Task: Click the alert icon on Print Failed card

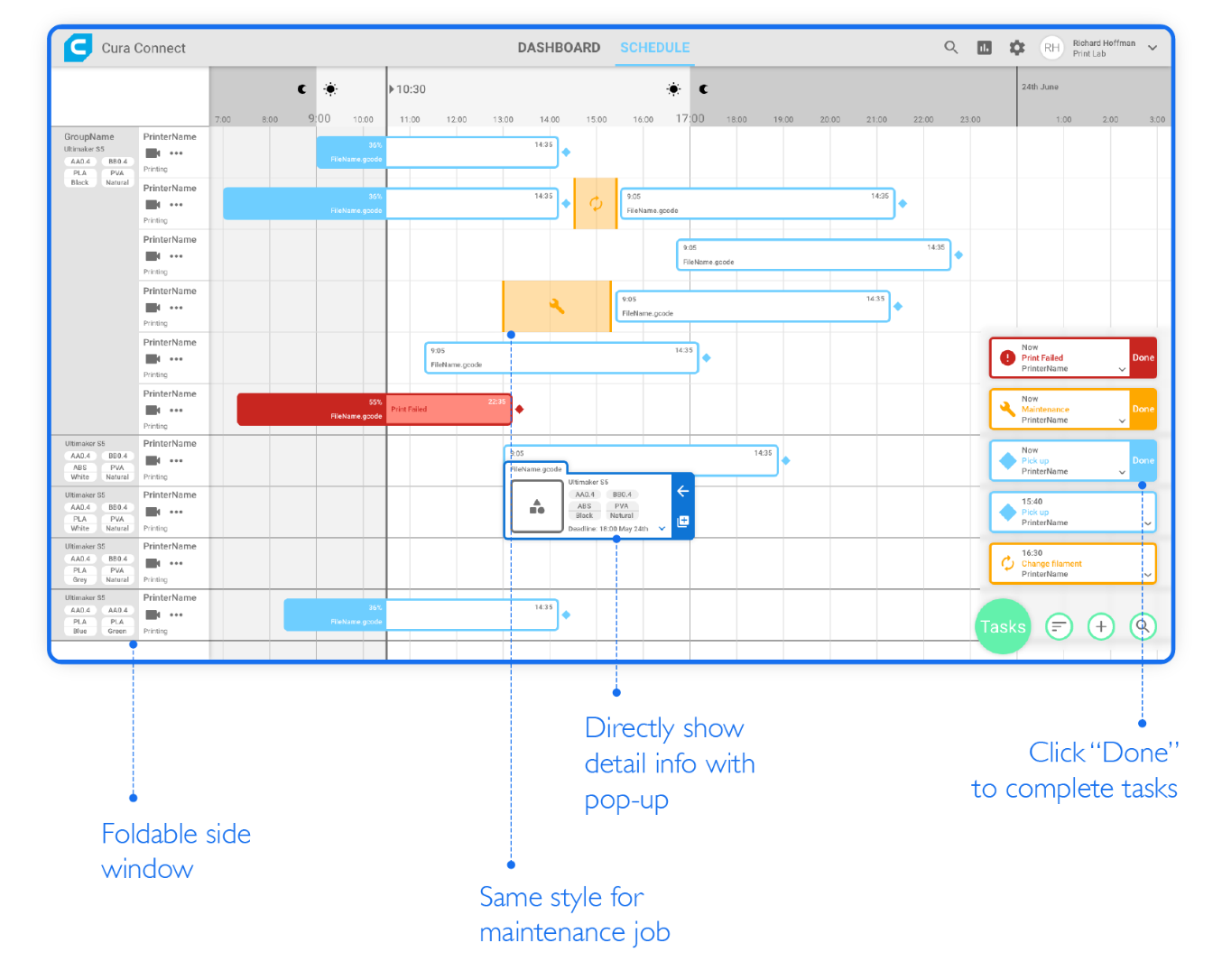Action: click(x=1007, y=358)
